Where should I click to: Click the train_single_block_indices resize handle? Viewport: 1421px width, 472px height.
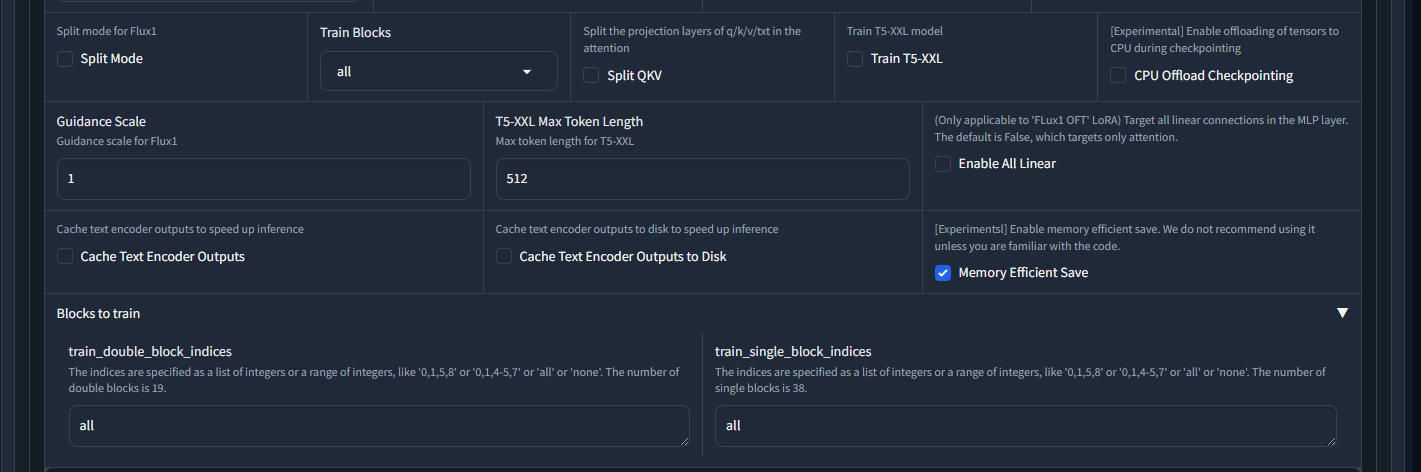(x=1331, y=440)
